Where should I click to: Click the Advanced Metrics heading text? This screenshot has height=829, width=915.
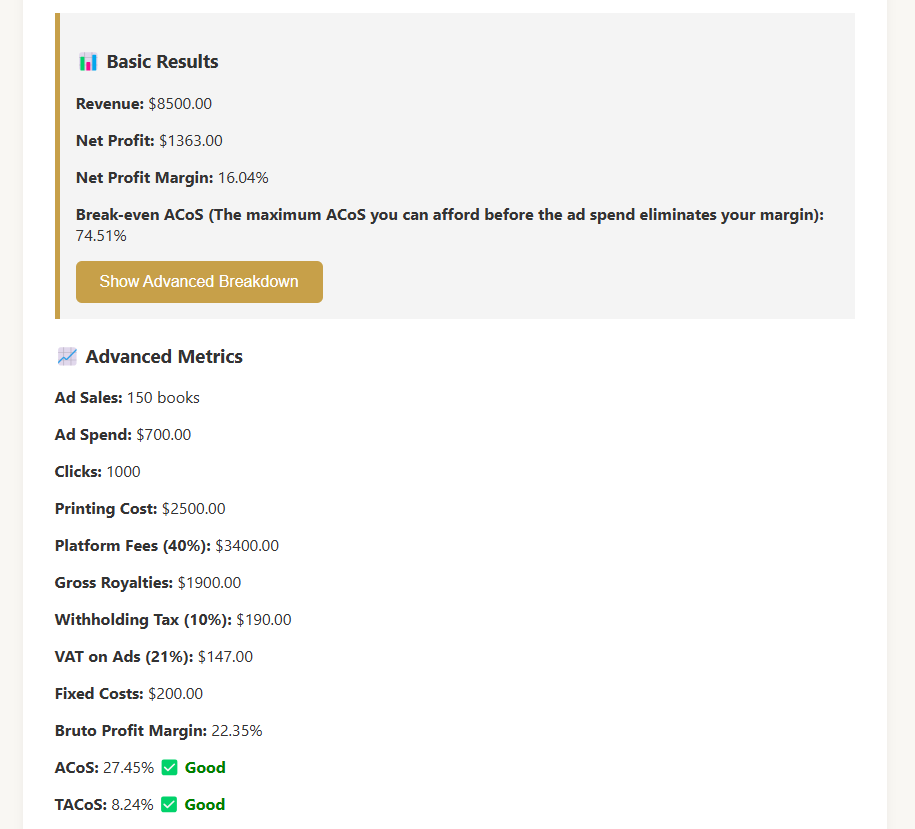point(164,357)
